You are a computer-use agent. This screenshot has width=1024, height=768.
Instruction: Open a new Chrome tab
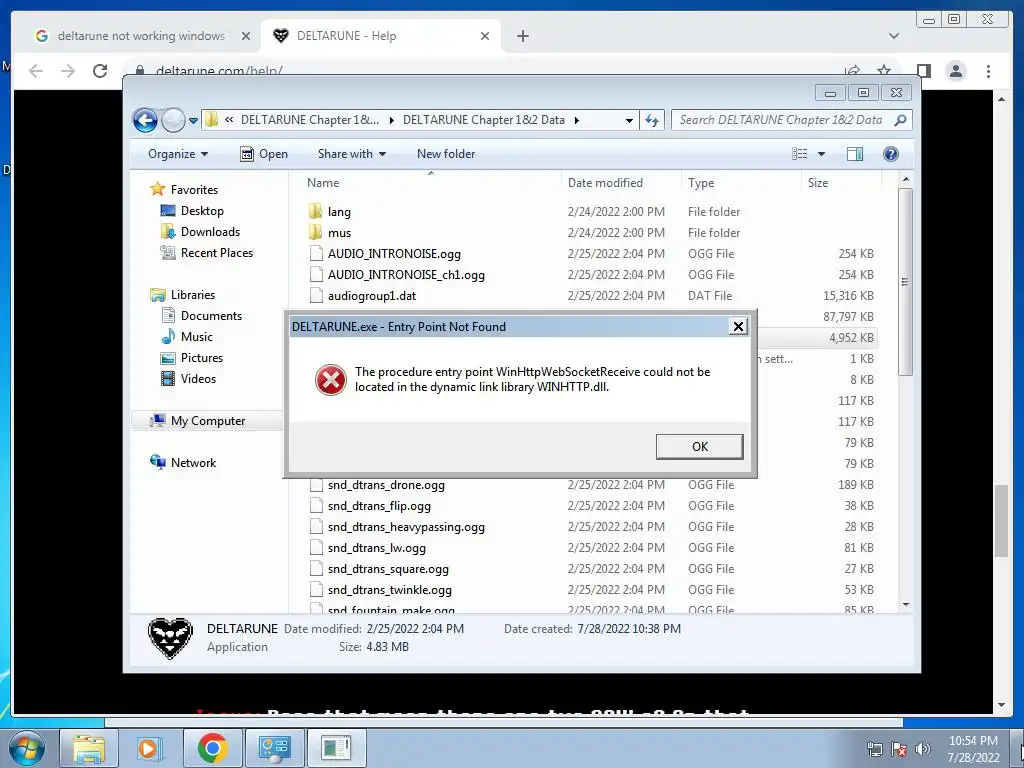[522, 36]
